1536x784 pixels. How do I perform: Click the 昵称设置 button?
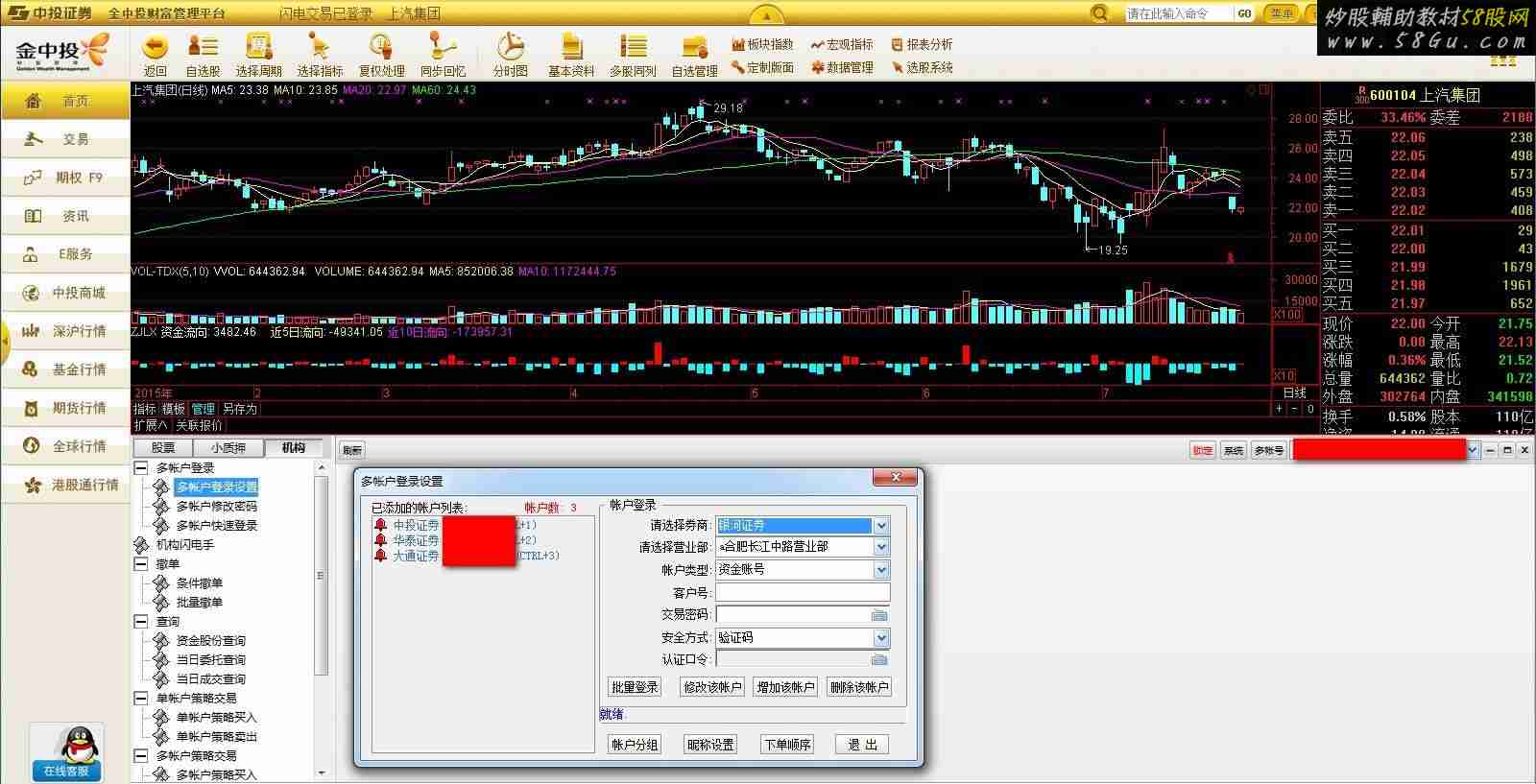tap(710, 745)
